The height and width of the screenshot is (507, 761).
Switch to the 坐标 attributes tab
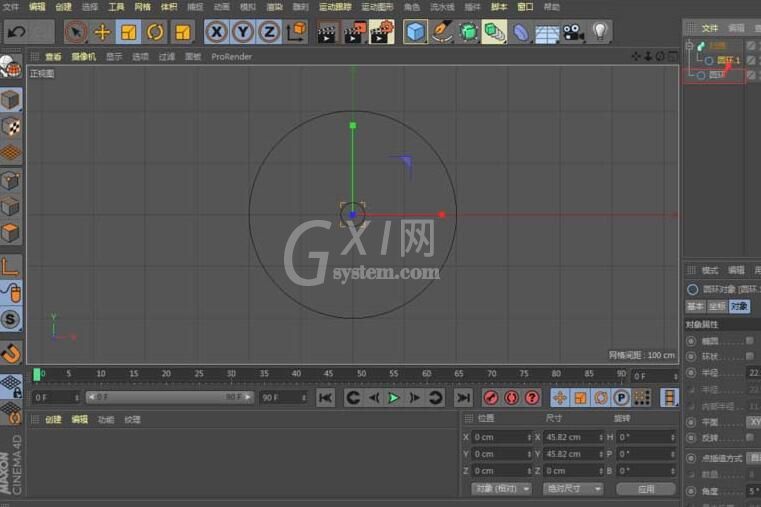coord(717,306)
